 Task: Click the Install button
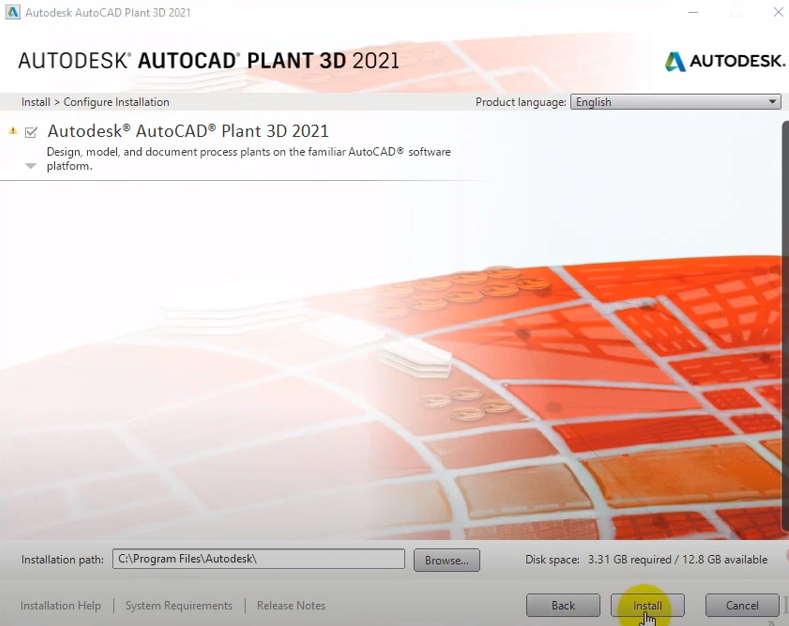tap(647, 605)
